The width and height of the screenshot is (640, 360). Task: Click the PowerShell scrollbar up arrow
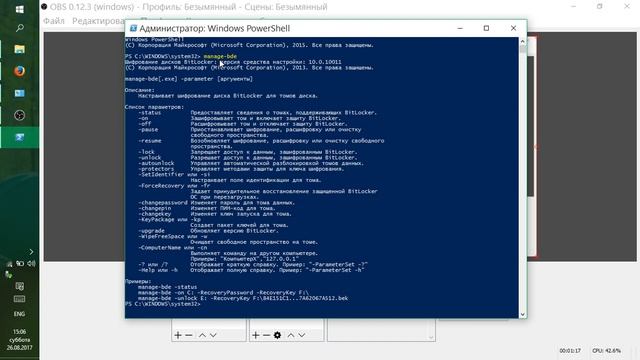pos(522,41)
